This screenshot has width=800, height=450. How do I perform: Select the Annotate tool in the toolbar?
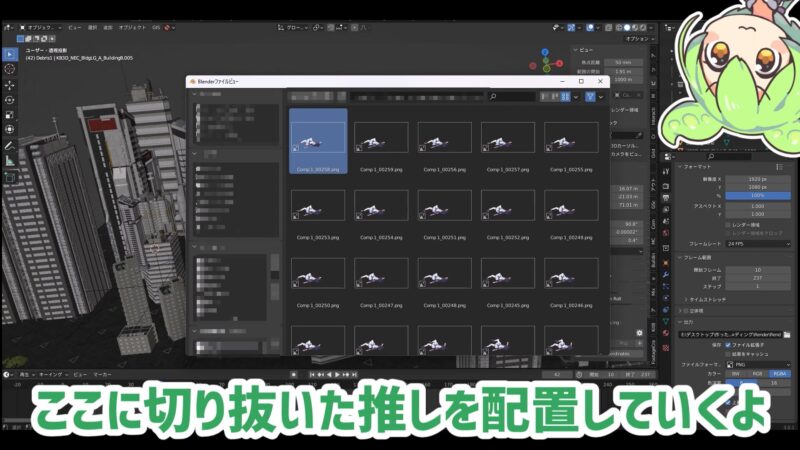(9, 146)
